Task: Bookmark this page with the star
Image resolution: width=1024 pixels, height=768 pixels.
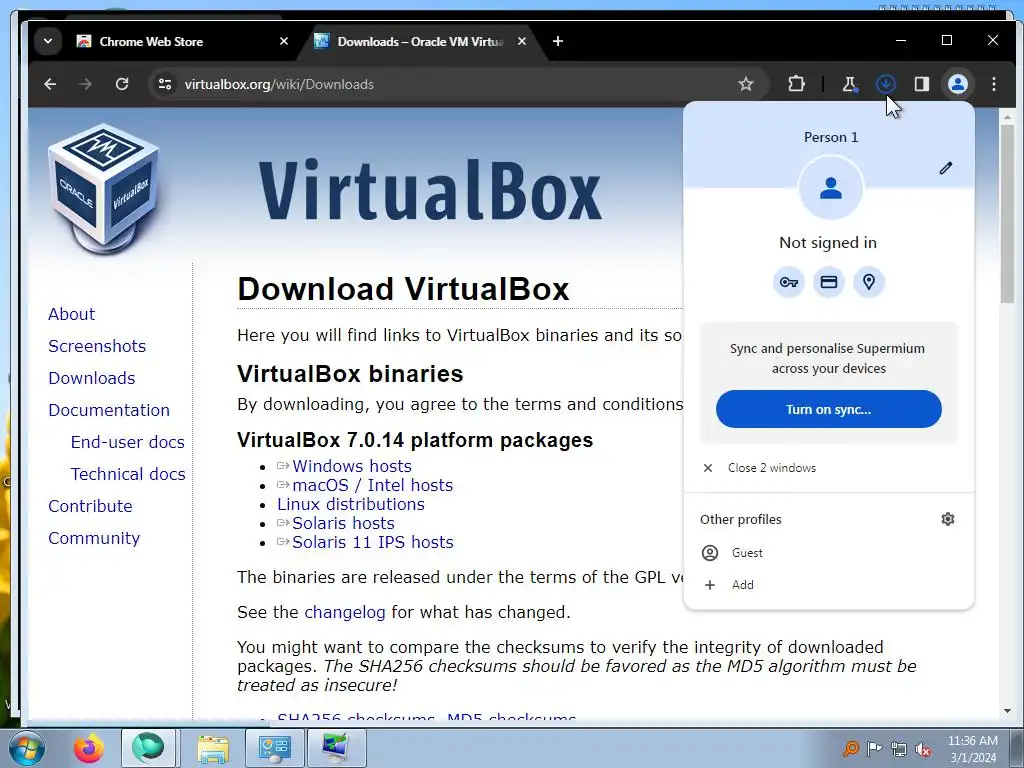Action: point(746,84)
